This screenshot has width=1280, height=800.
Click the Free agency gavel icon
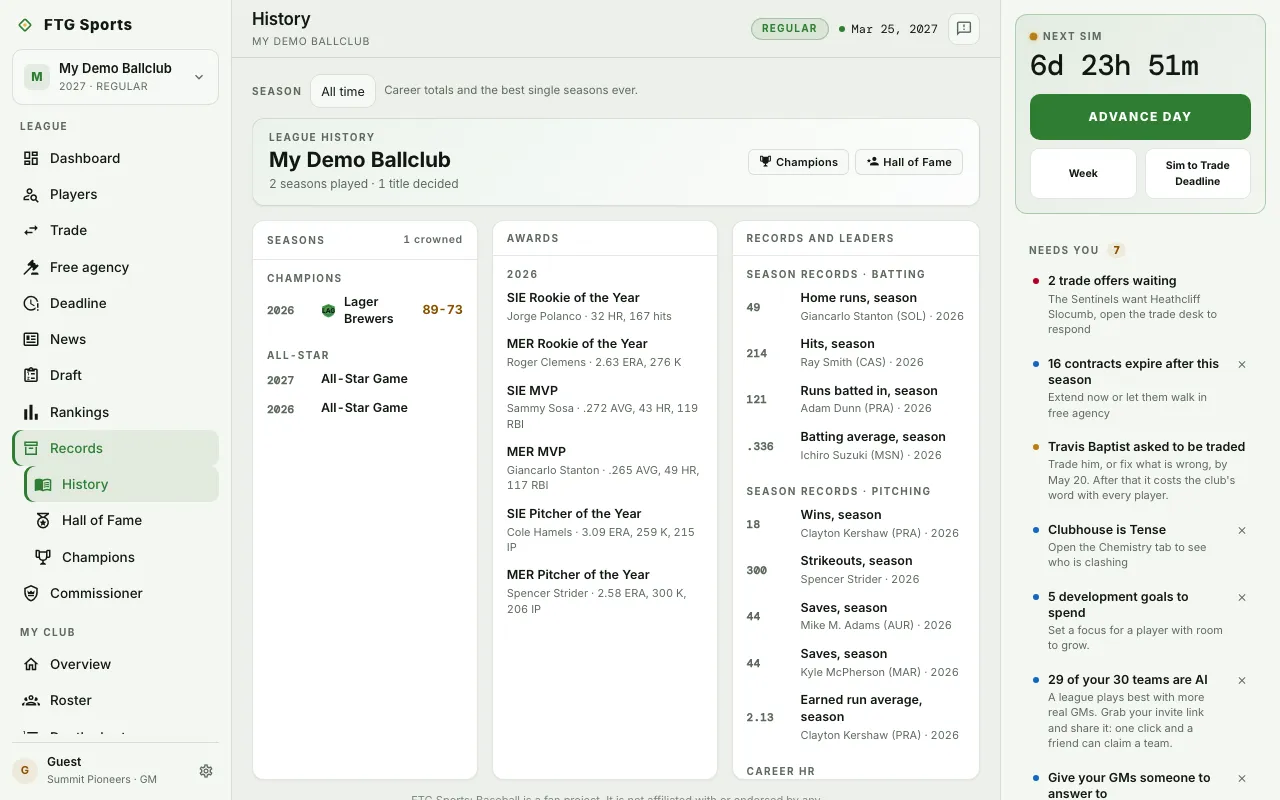coord(31,267)
